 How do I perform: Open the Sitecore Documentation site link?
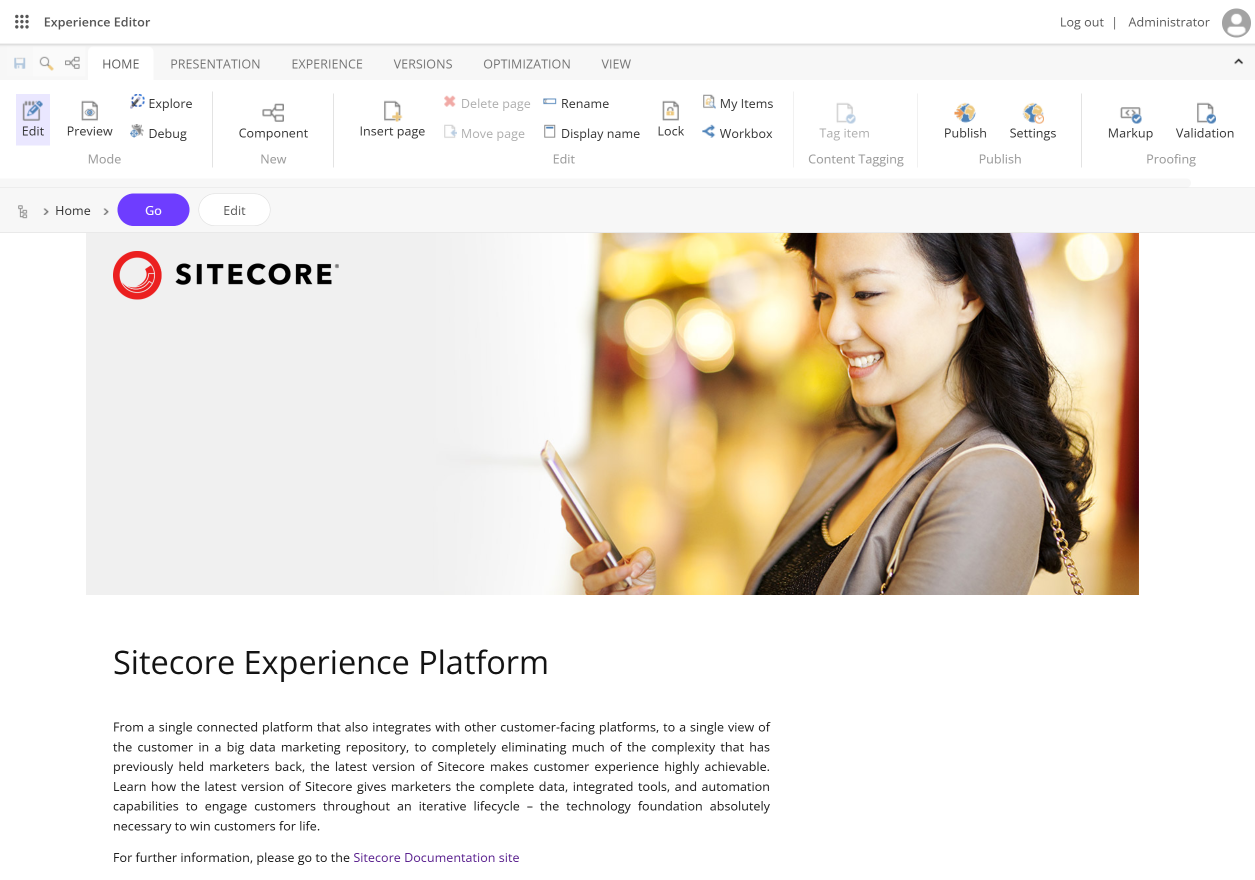tap(436, 857)
